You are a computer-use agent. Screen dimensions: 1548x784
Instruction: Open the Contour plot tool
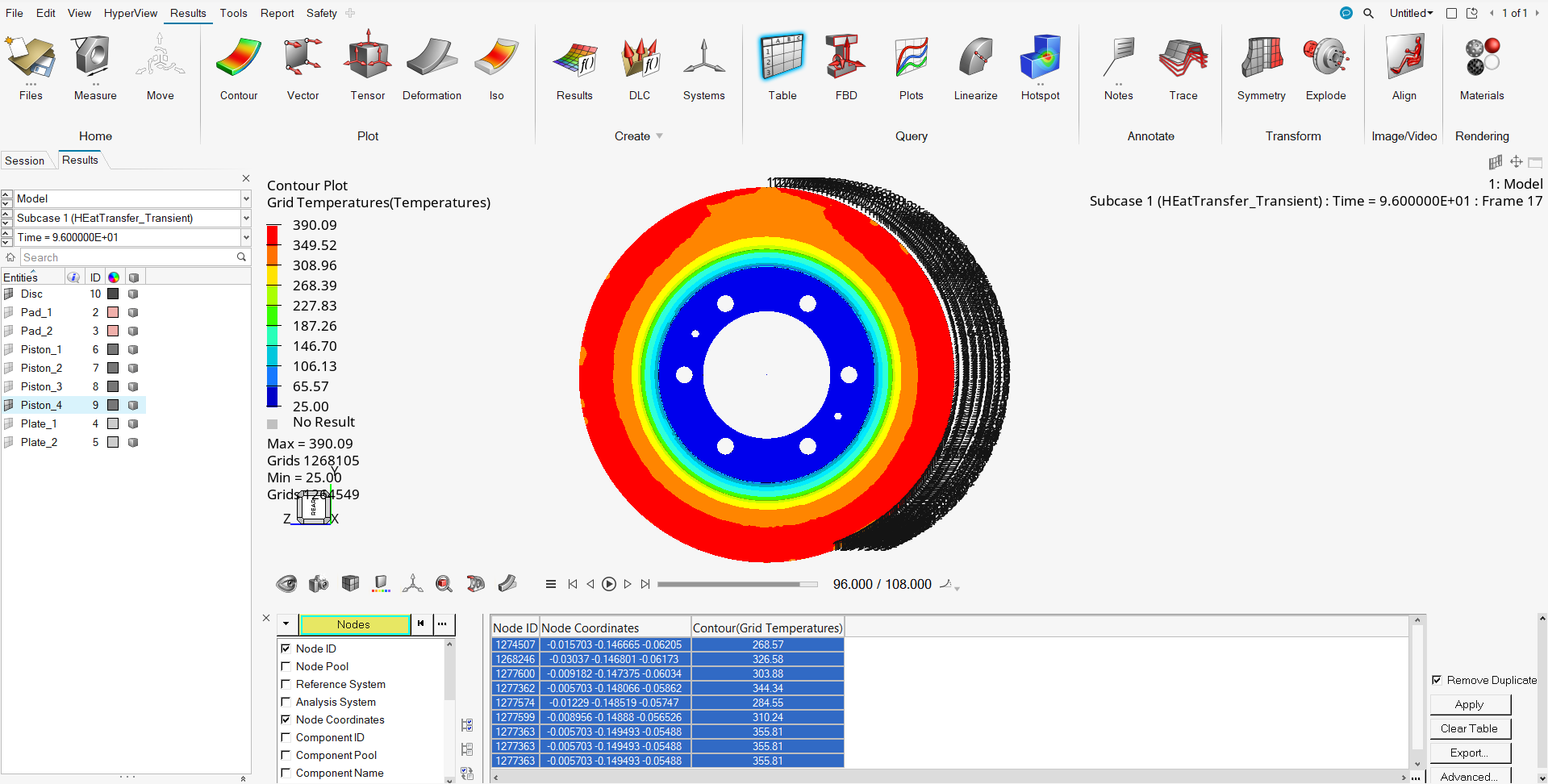pos(239,68)
